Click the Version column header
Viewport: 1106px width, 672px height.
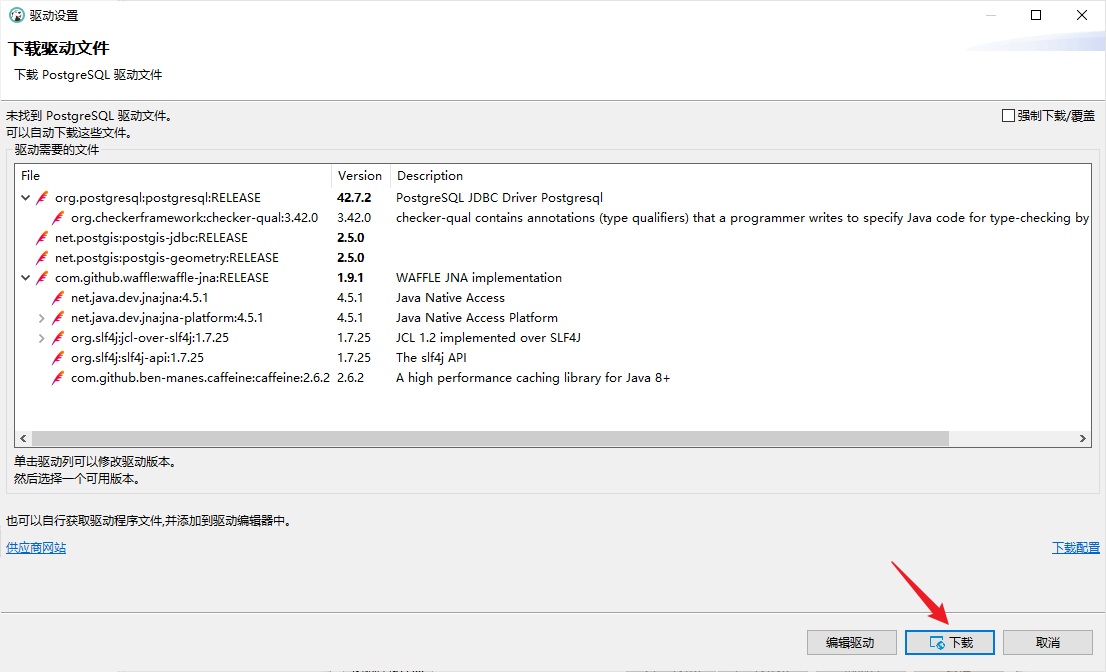point(359,176)
